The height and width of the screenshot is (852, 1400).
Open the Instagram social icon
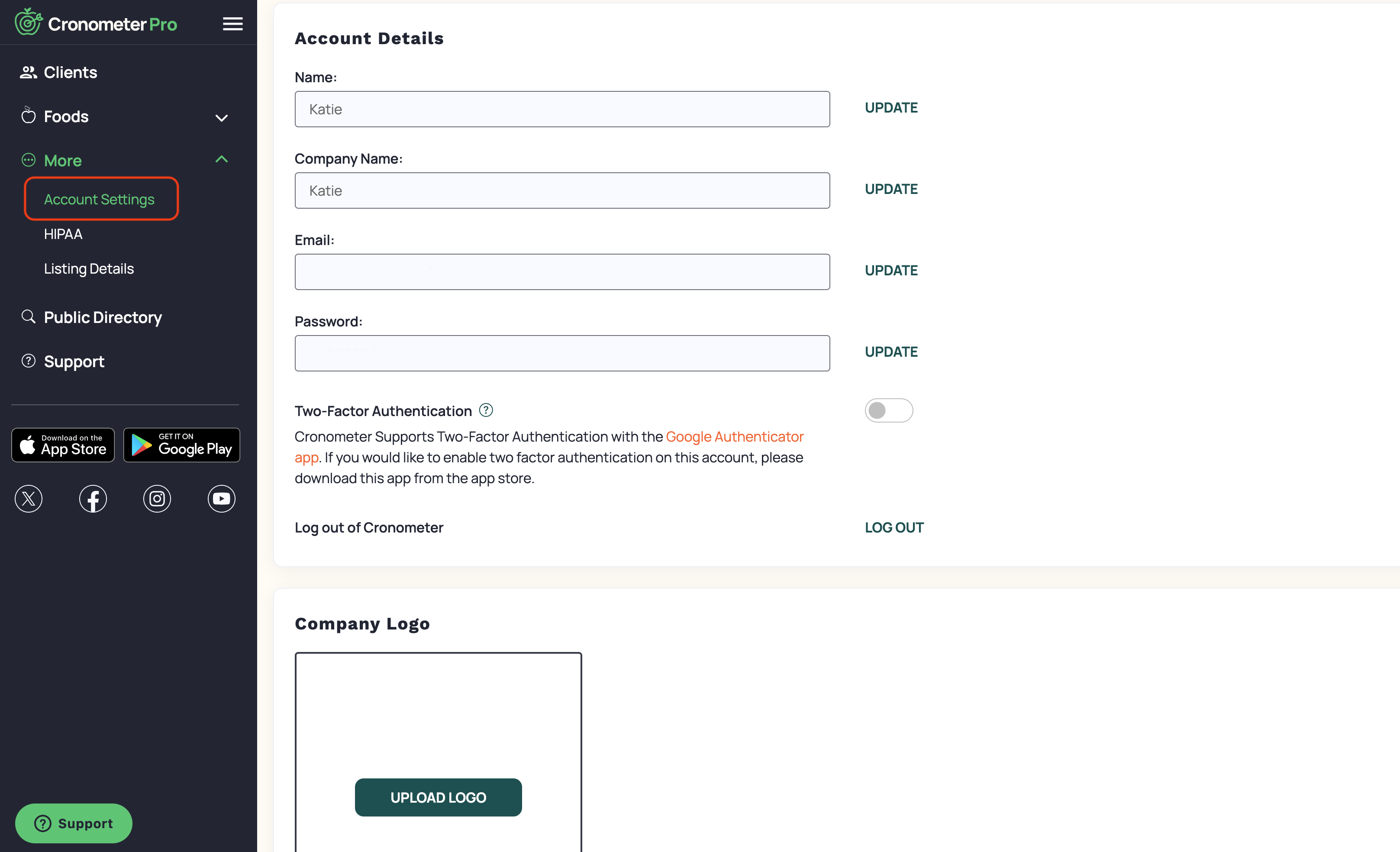click(x=157, y=498)
